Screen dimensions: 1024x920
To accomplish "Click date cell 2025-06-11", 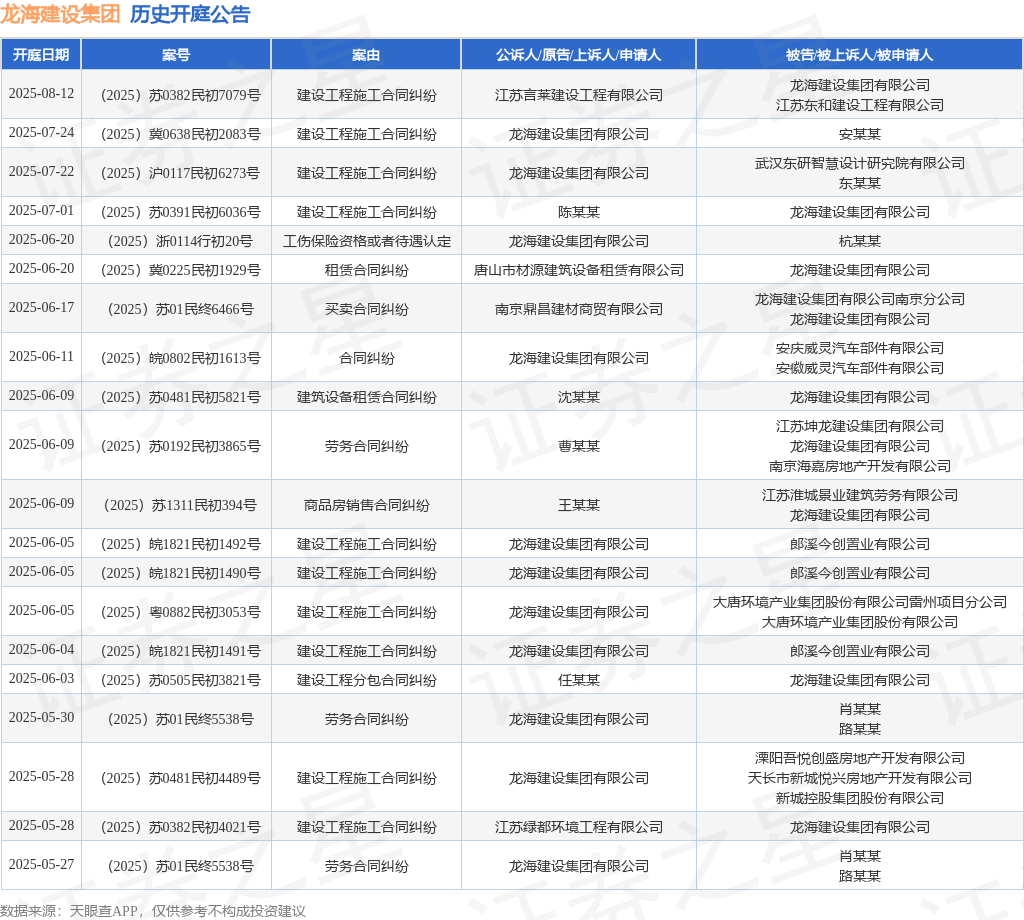I will tap(41, 356).
